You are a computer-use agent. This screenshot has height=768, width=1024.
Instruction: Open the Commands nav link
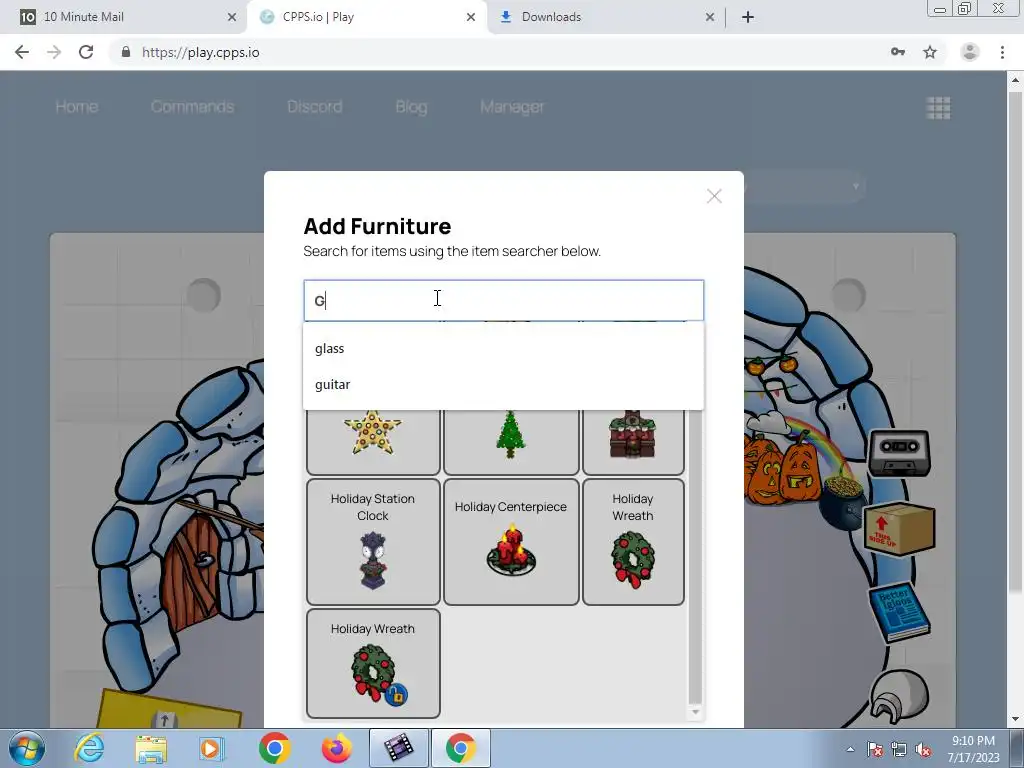tap(192, 106)
